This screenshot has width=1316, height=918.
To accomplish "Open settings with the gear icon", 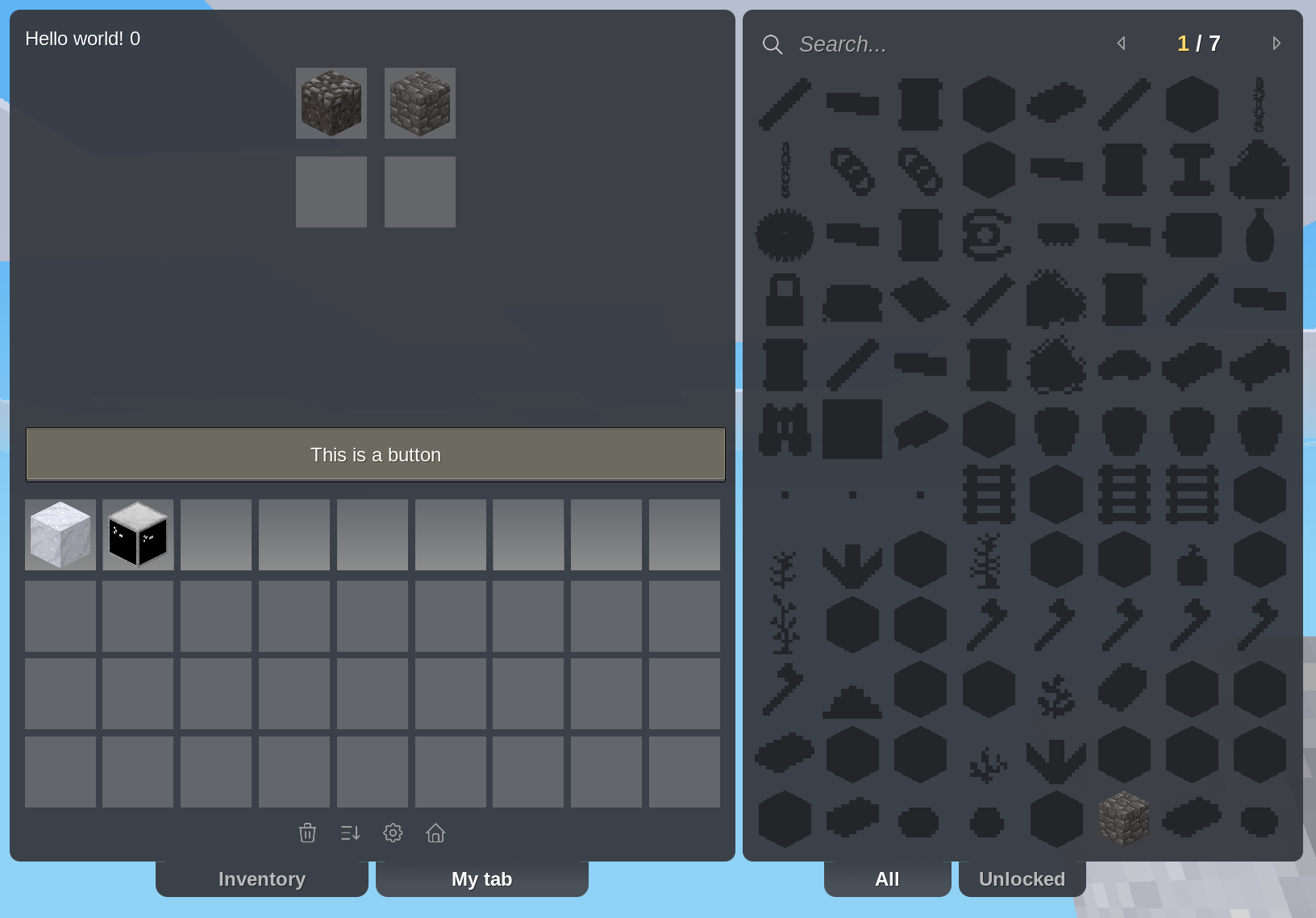I will coord(393,832).
